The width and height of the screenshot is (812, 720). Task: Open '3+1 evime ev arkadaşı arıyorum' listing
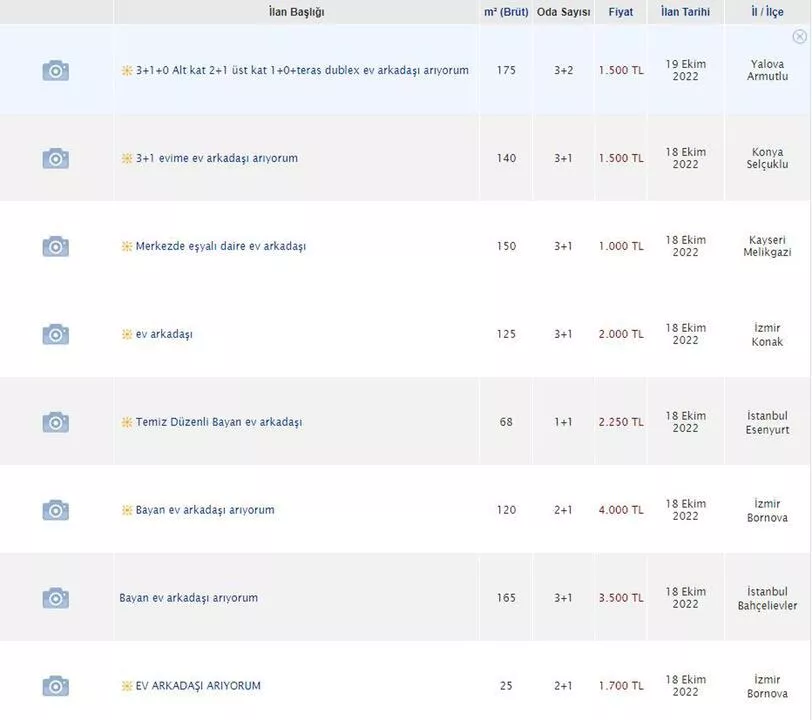[216, 158]
